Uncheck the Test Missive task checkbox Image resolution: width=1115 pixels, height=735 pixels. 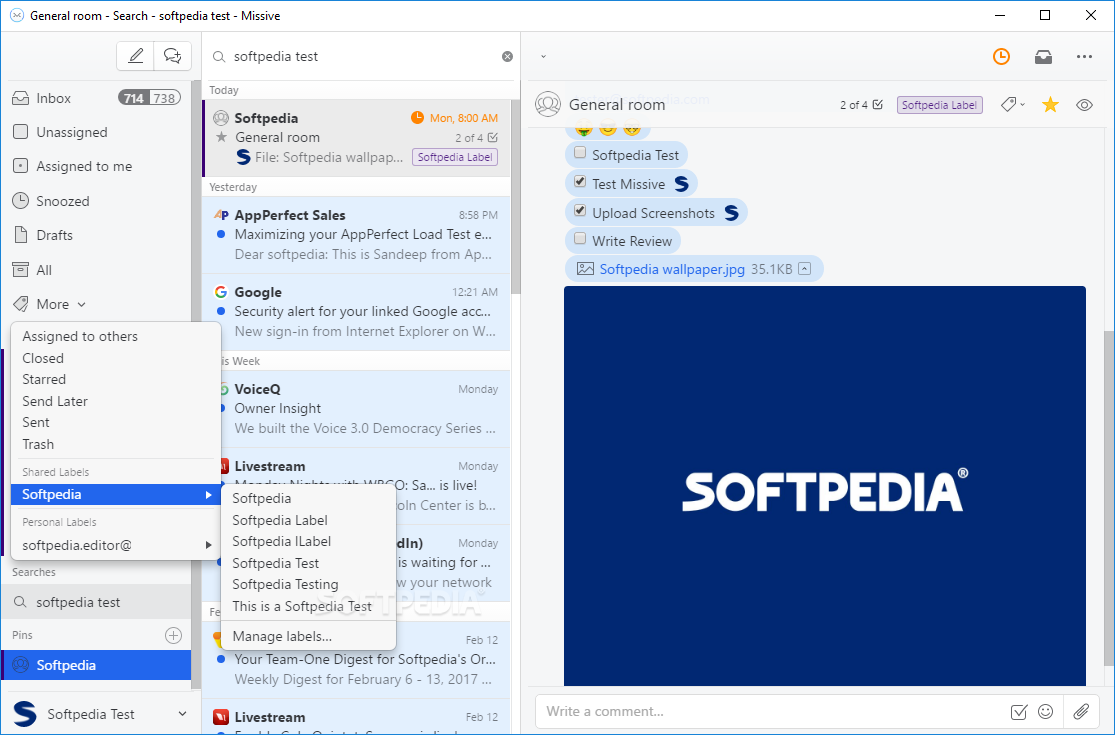tap(580, 182)
